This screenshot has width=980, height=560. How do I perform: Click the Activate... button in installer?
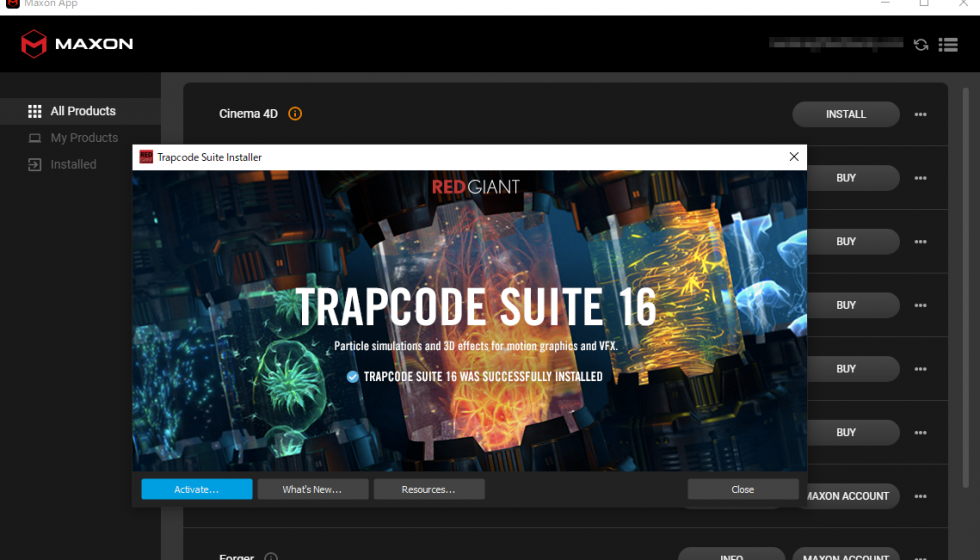point(197,489)
